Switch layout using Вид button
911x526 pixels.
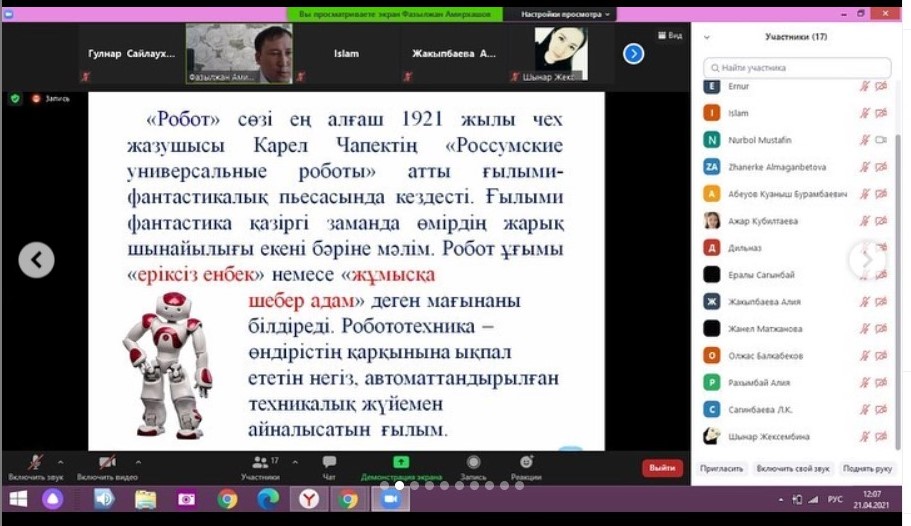click(670, 35)
